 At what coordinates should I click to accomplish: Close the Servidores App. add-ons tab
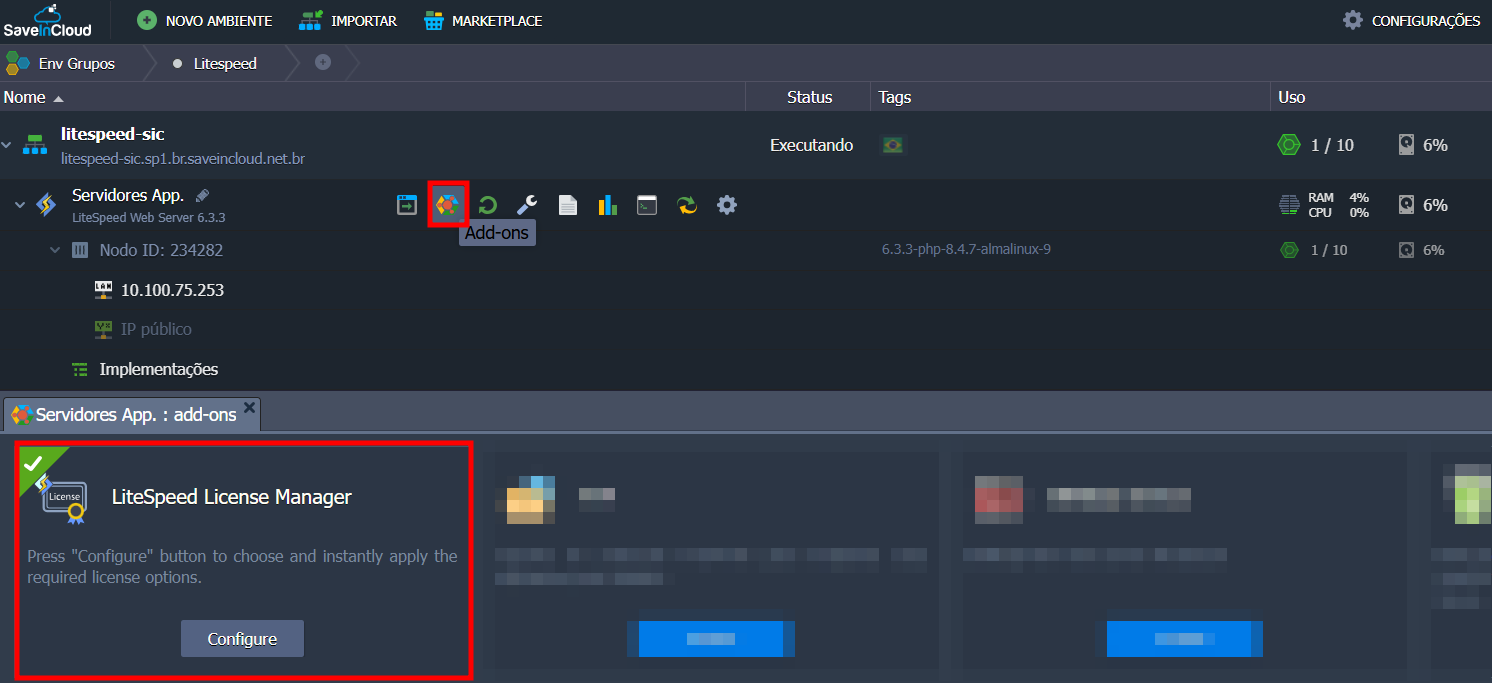pos(249,407)
